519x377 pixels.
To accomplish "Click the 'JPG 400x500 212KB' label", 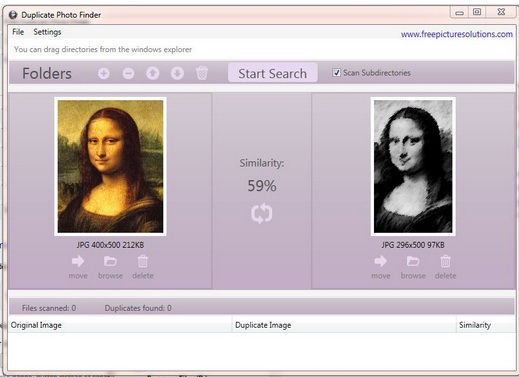I will point(110,245).
